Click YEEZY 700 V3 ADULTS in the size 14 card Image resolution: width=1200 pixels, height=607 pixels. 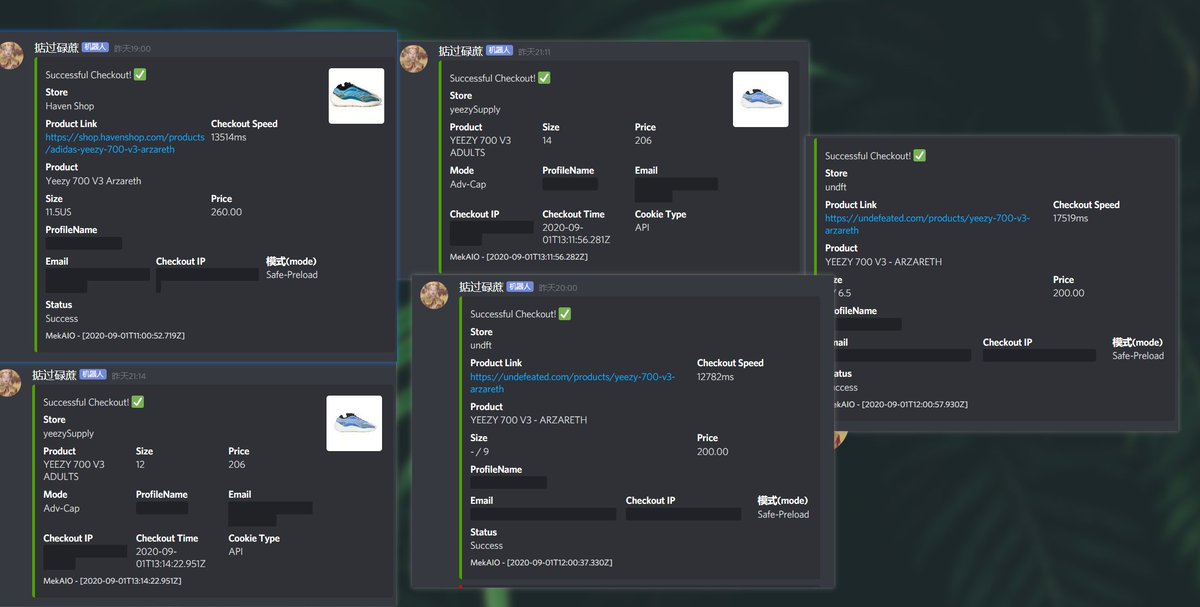480,147
